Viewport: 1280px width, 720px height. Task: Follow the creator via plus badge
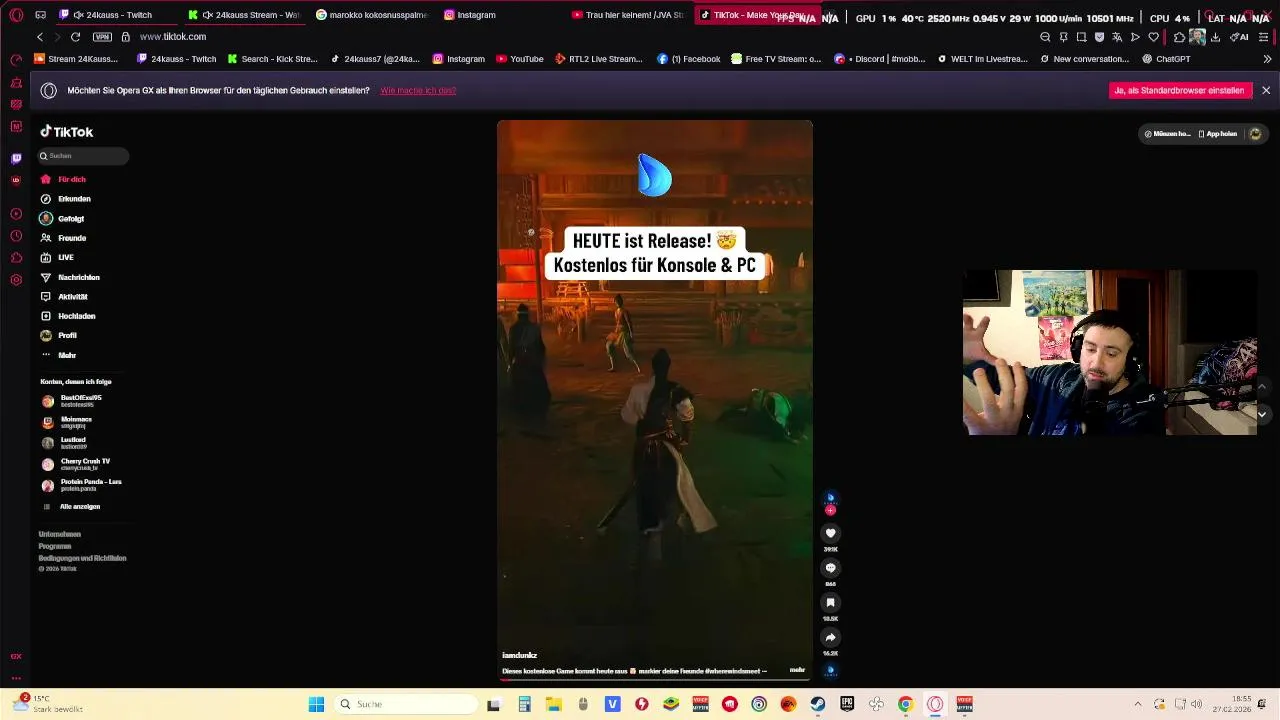coord(830,510)
